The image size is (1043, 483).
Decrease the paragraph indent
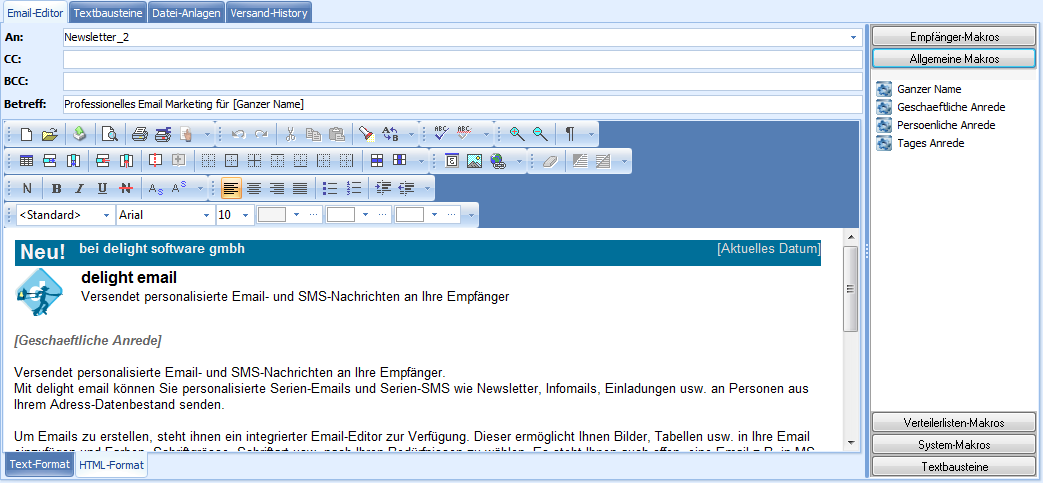[406, 188]
